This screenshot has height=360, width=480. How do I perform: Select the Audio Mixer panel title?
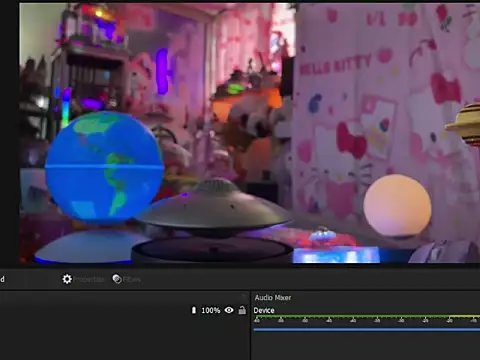[273, 297]
